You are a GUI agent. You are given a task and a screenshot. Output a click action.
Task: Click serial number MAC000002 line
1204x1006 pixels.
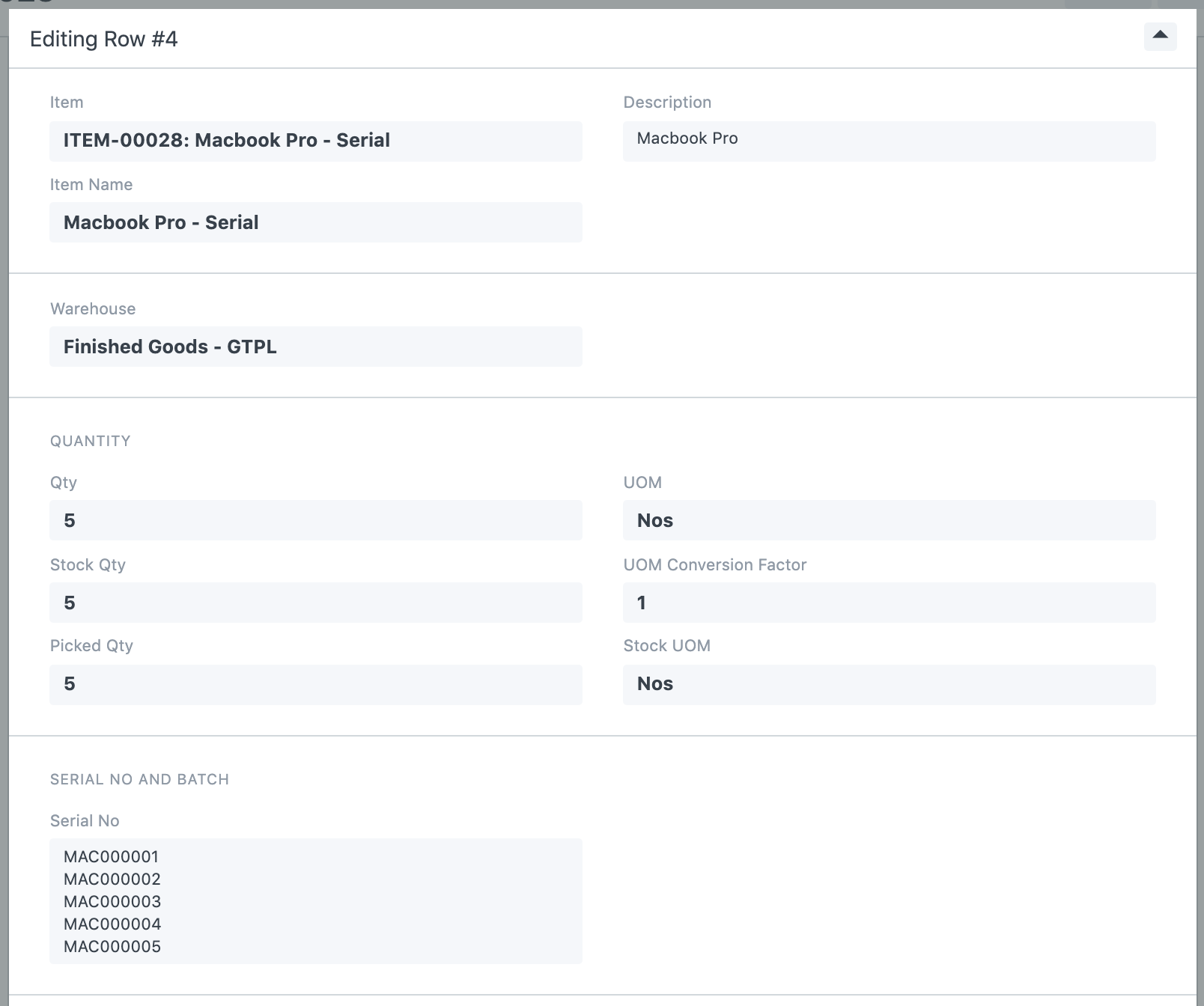click(x=112, y=879)
